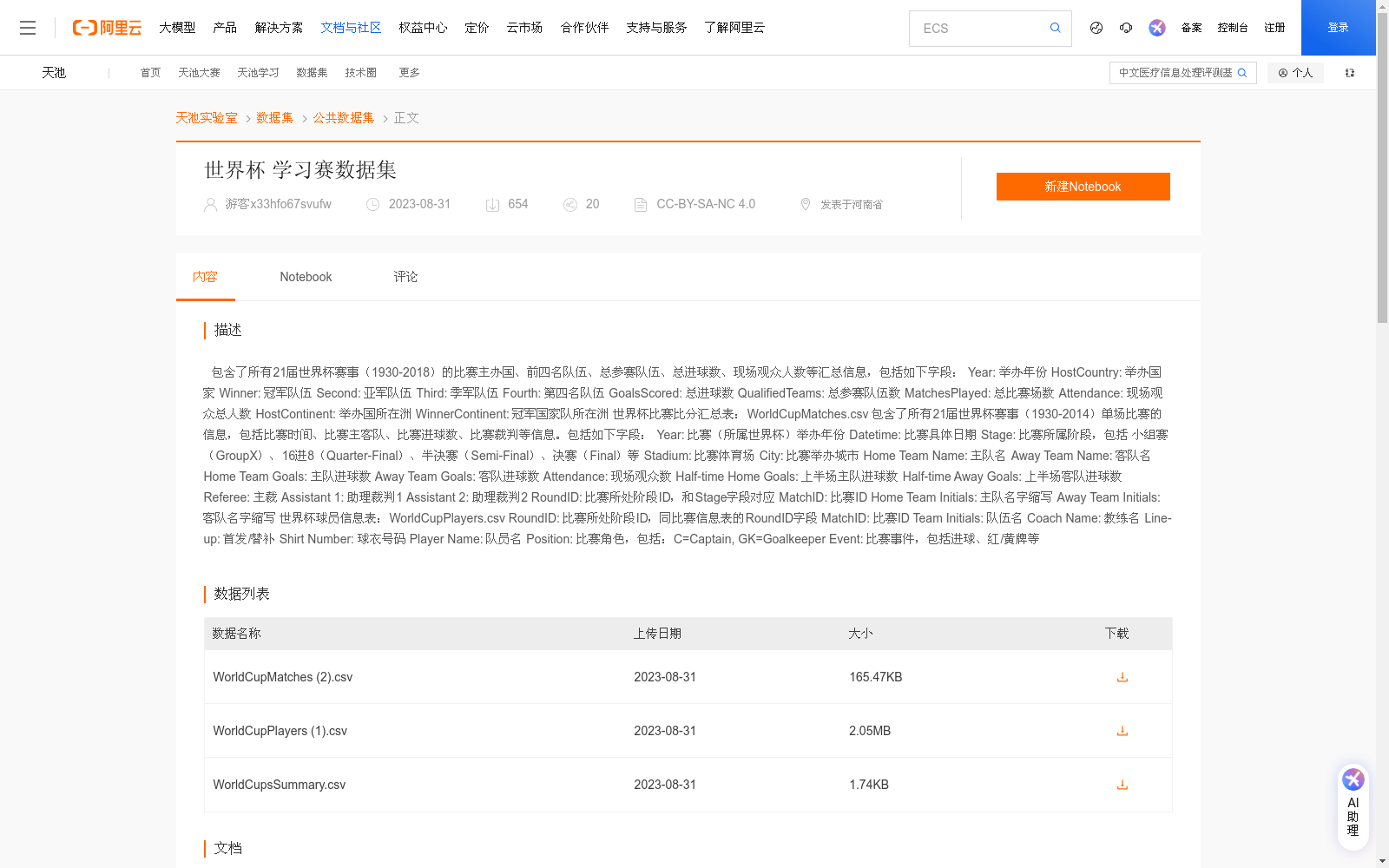Viewport: 1389px width, 868px height.
Task: Click the 备案 link
Action: [1191, 28]
